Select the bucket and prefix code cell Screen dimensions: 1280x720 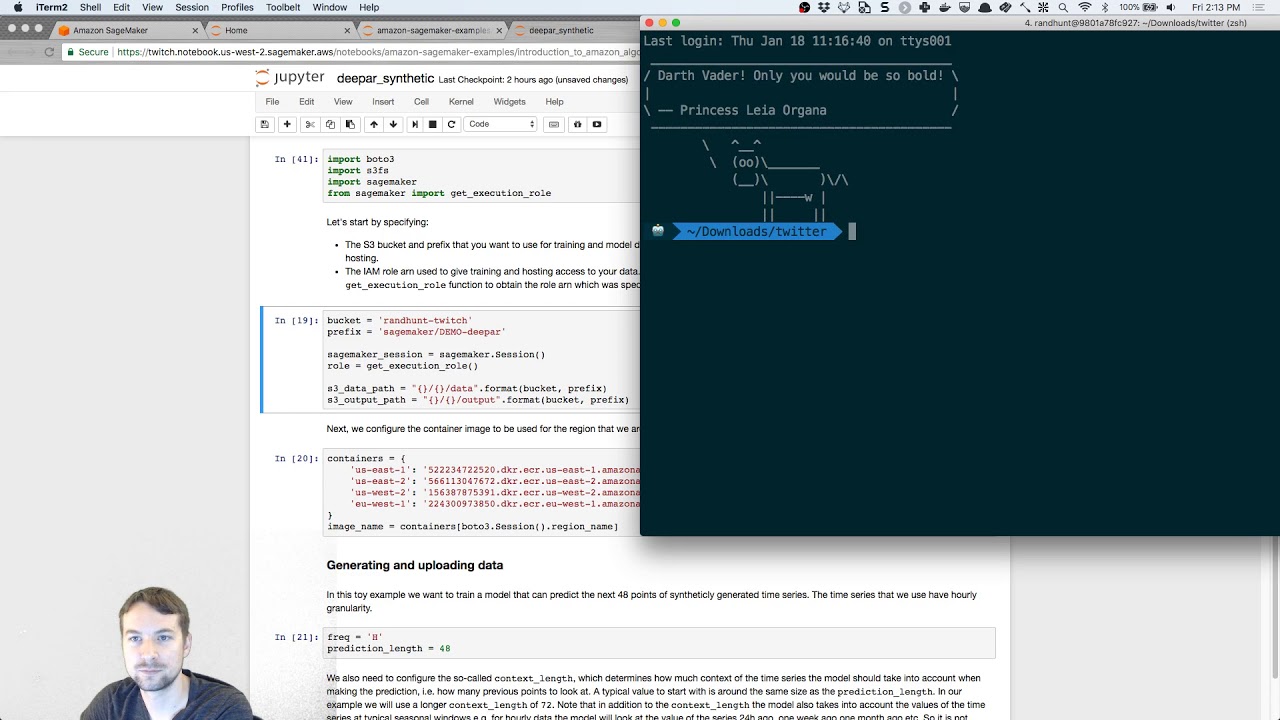point(480,360)
